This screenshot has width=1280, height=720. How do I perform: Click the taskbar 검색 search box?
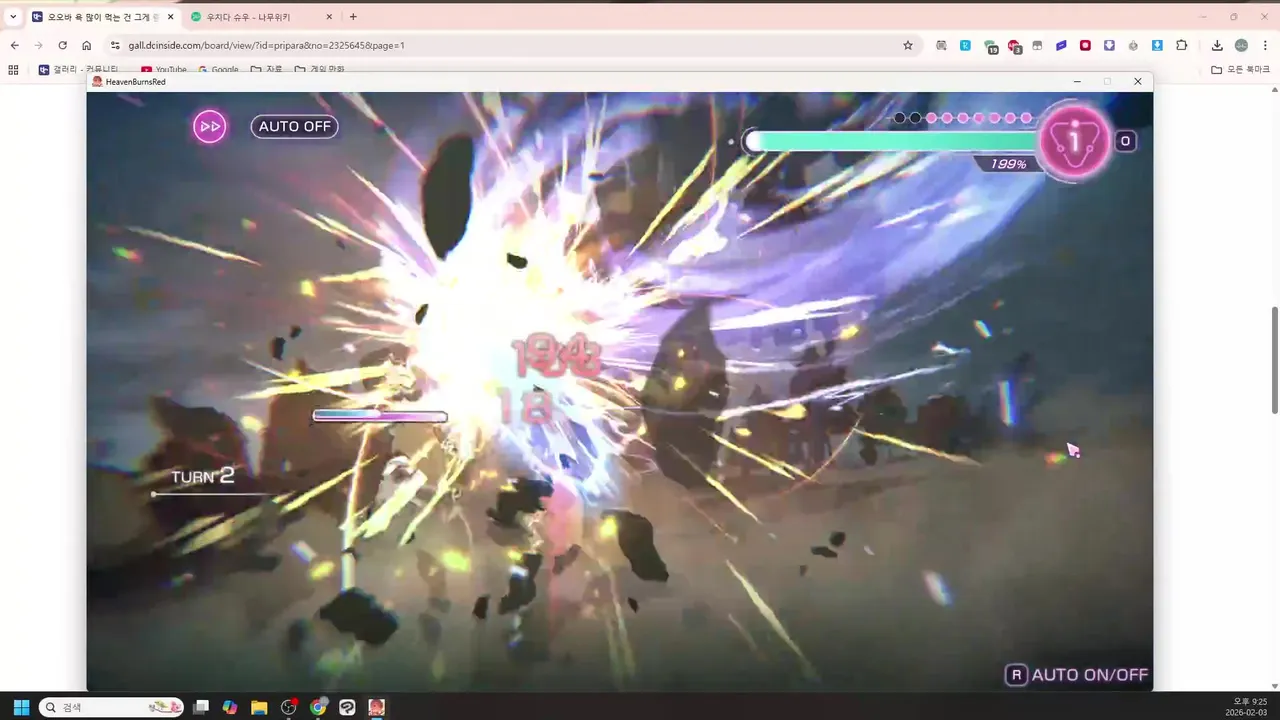tap(111, 707)
